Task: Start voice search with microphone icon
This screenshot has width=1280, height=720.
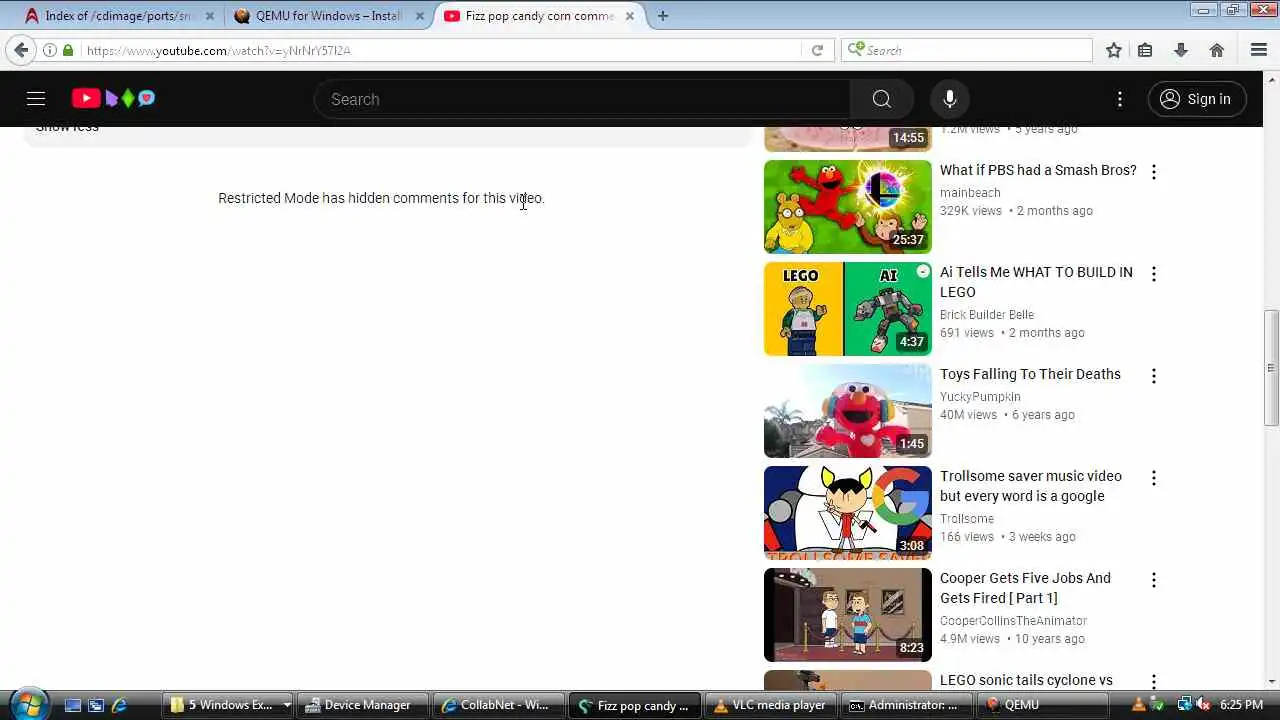Action: pyautogui.click(x=950, y=99)
